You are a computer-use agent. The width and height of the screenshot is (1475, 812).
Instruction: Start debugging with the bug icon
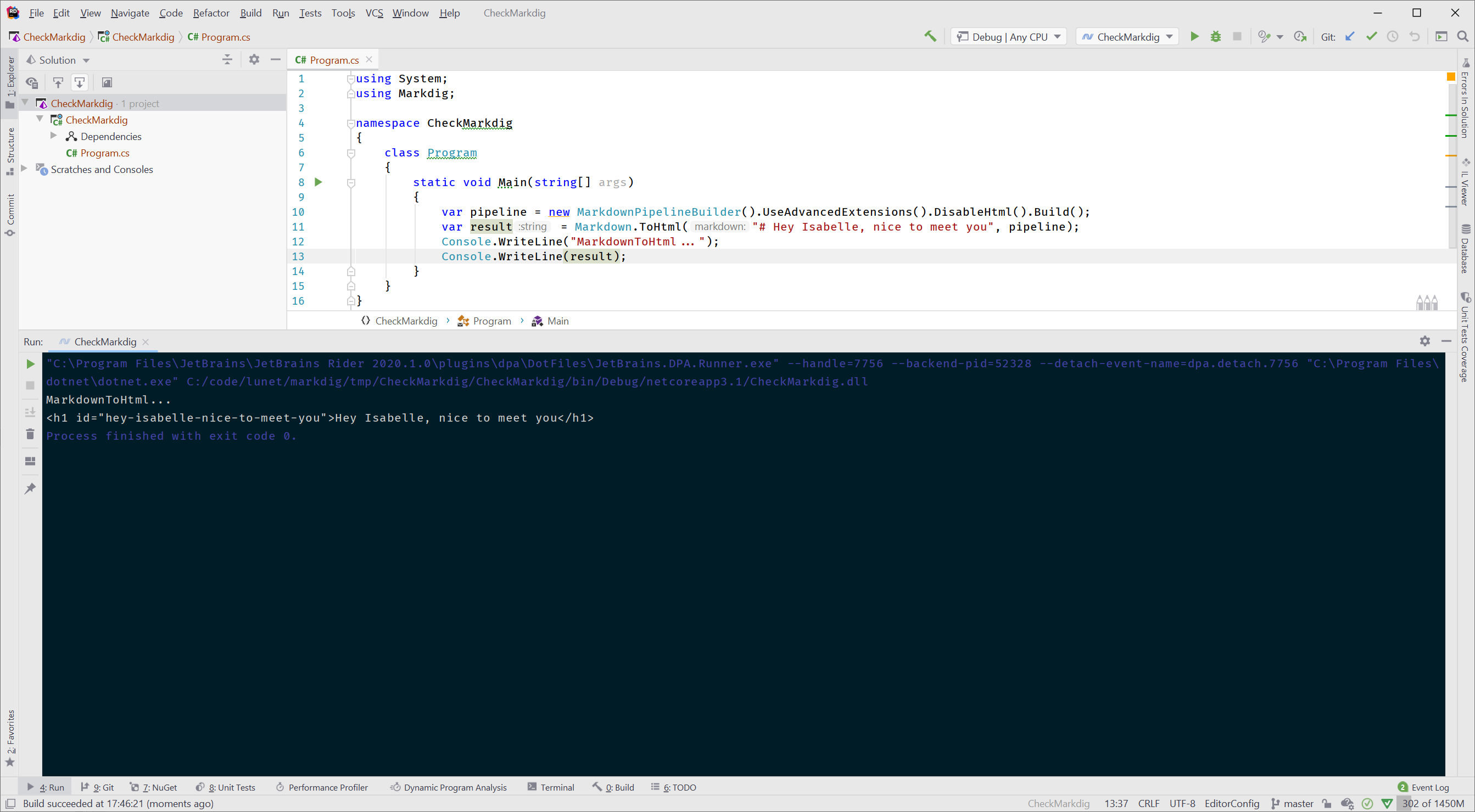pyautogui.click(x=1216, y=36)
